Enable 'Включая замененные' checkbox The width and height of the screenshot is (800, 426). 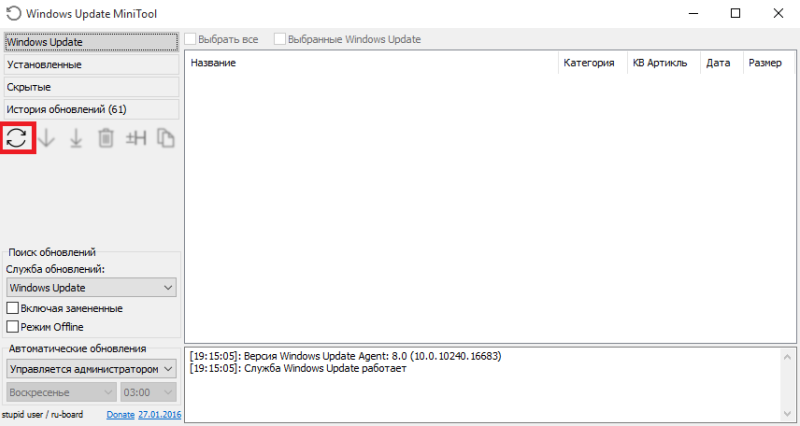[x=13, y=308]
